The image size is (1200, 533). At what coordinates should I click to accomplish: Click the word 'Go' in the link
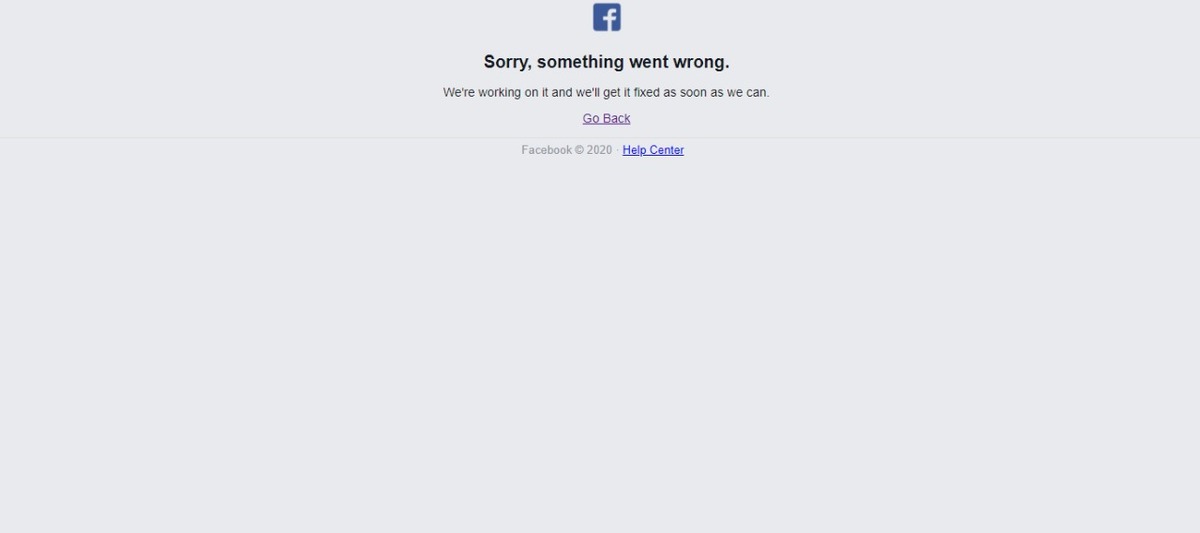click(x=592, y=118)
